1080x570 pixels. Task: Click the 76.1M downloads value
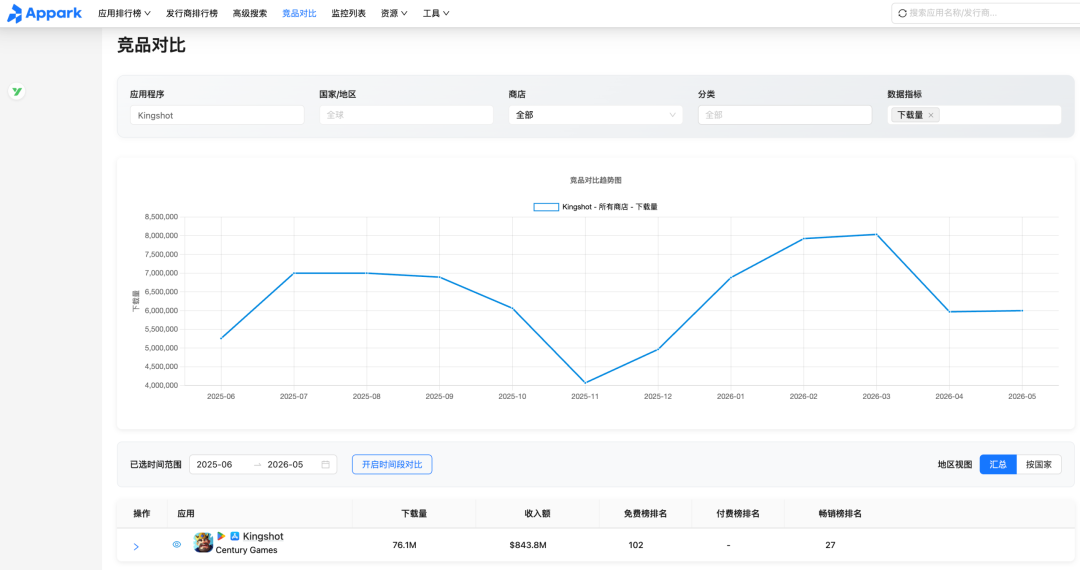(404, 545)
